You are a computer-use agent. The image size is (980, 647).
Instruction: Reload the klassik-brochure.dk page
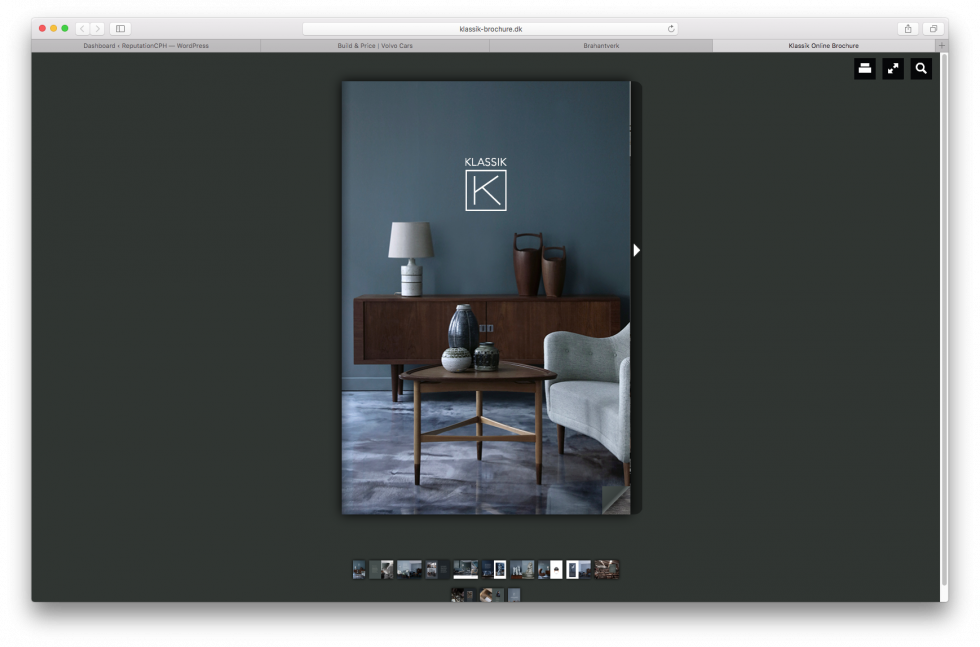(671, 29)
